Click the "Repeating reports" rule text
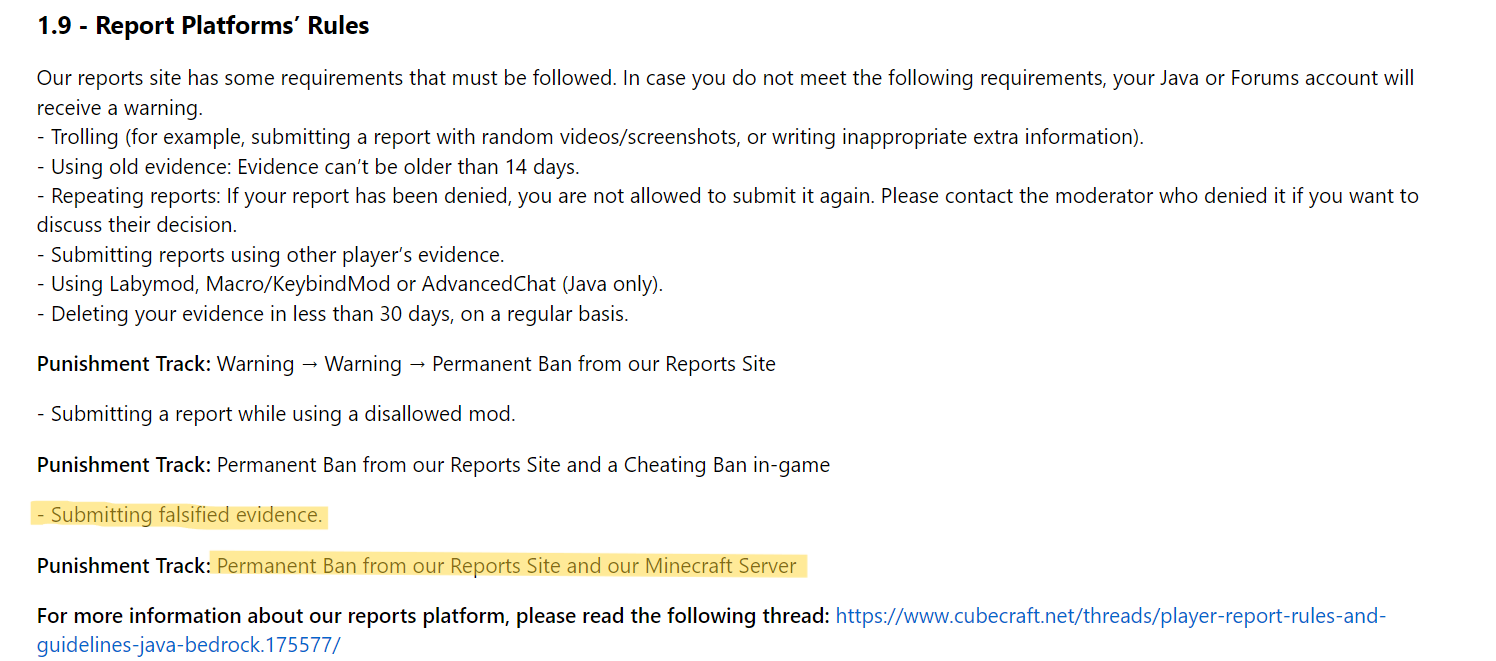Image resolution: width=1496 pixels, height=661 pixels. tap(728, 196)
